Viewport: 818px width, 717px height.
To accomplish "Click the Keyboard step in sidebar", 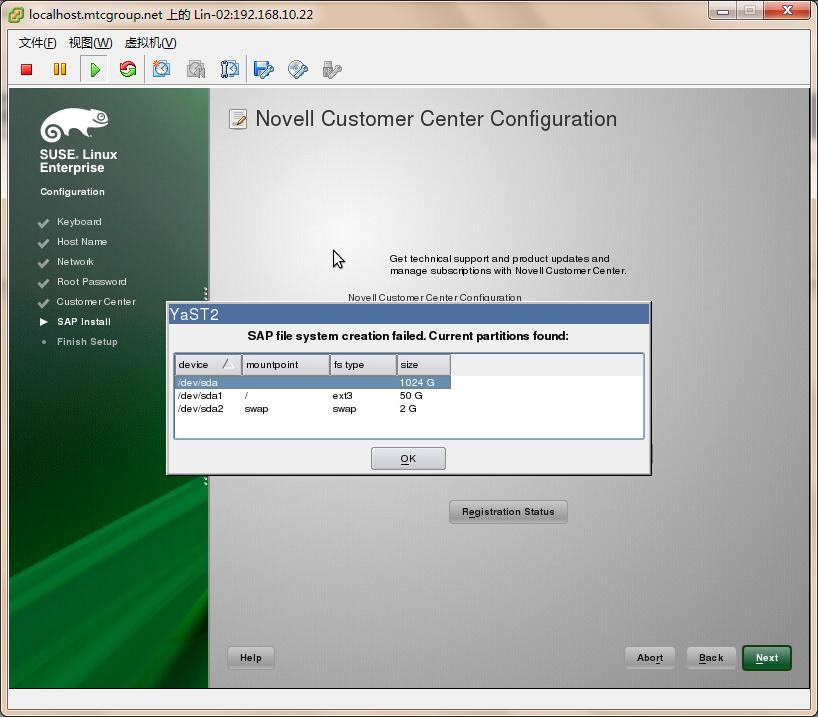I will click(x=79, y=222).
